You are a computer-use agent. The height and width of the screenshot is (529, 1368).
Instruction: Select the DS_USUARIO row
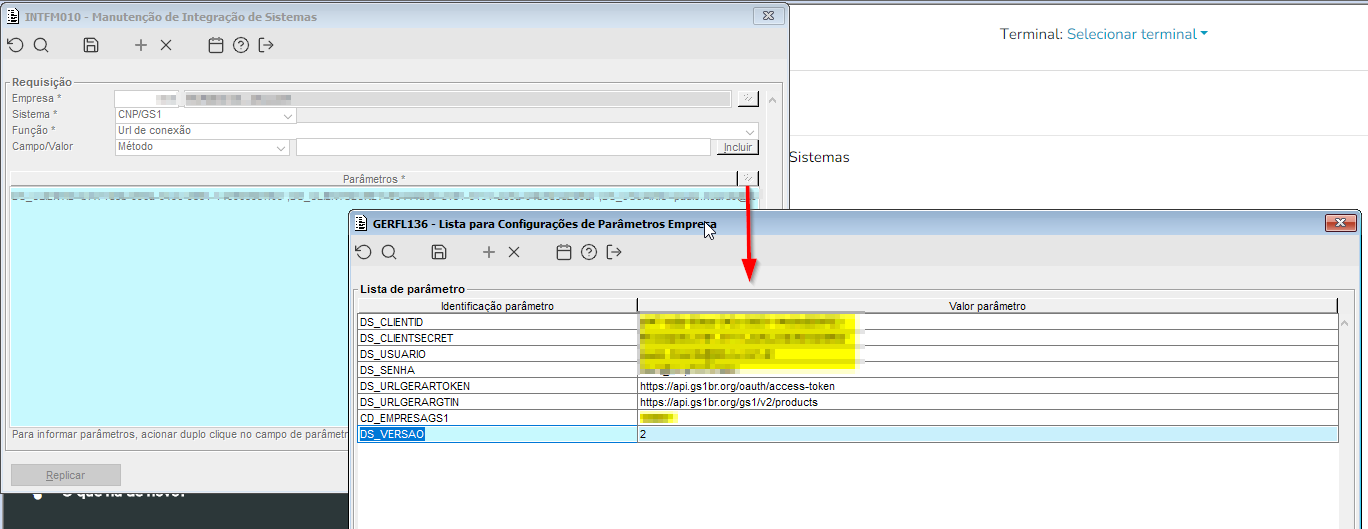tap(848, 354)
